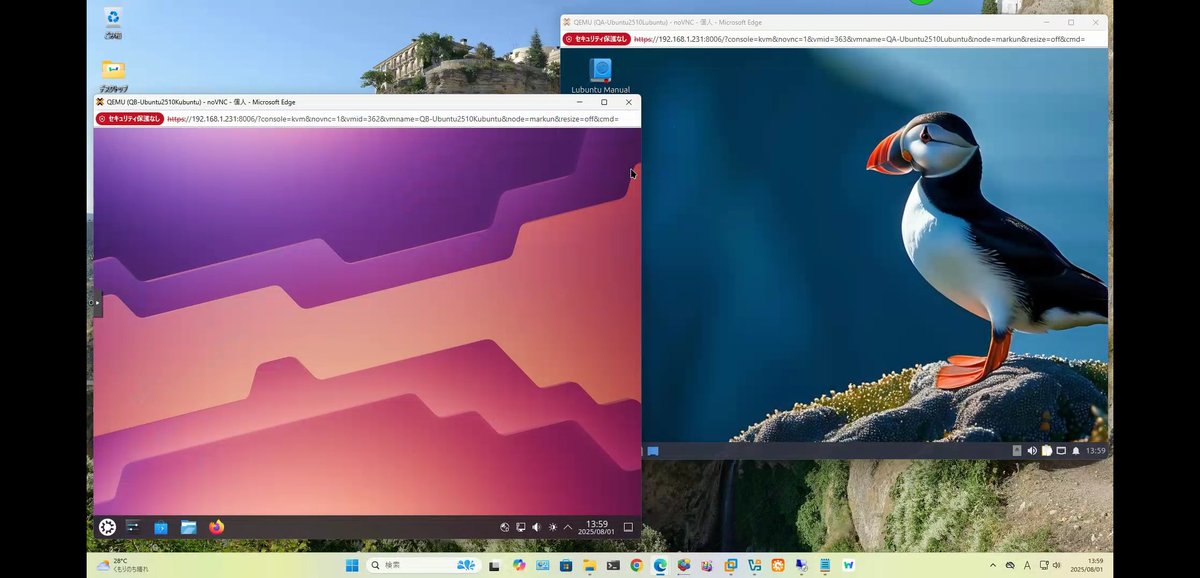Open the Lubuntu notifications bell
Viewport: 1200px width, 578px height.
pyautogui.click(x=1076, y=451)
